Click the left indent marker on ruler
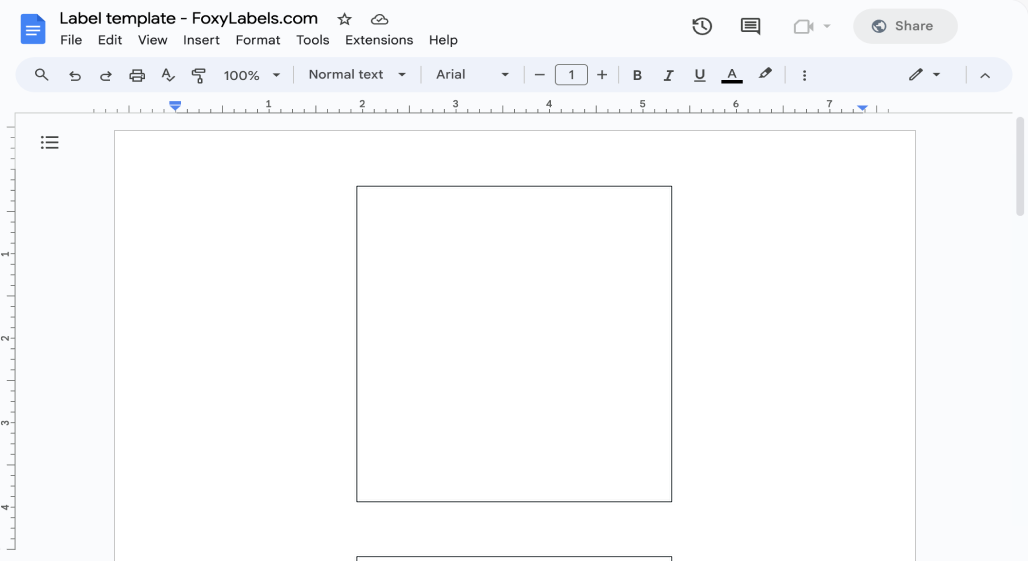This screenshot has height=561, width=1028. (x=174, y=106)
